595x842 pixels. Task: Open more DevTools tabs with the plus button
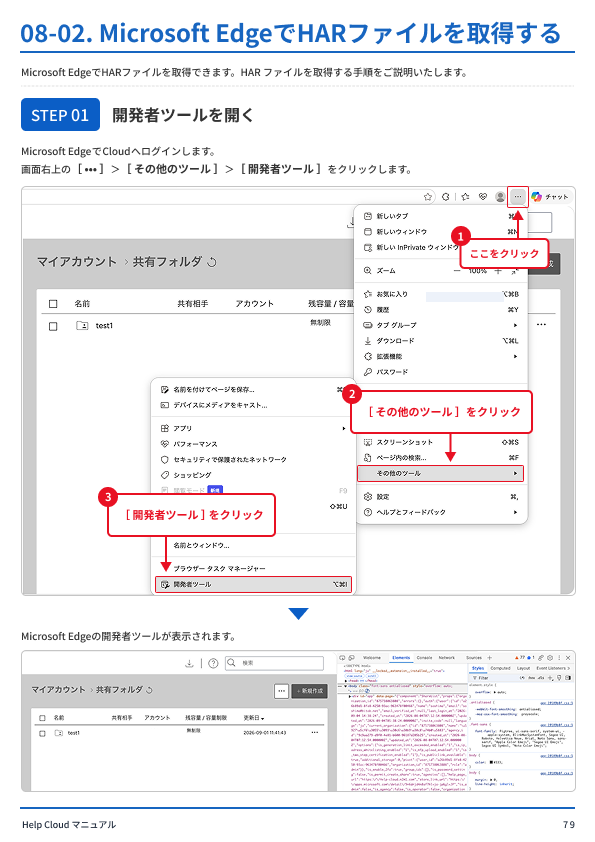(489, 658)
